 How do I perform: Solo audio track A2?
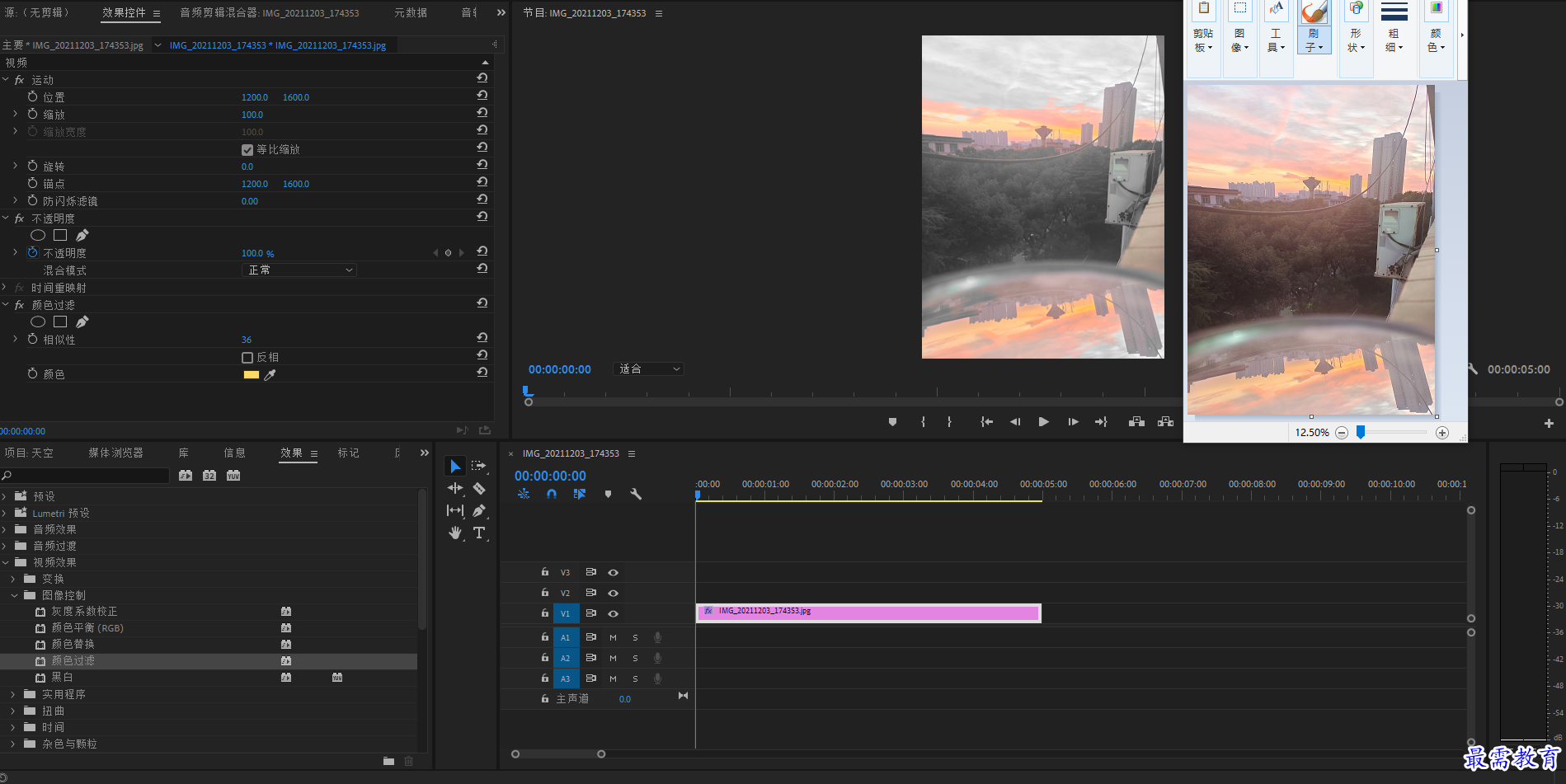(x=635, y=658)
